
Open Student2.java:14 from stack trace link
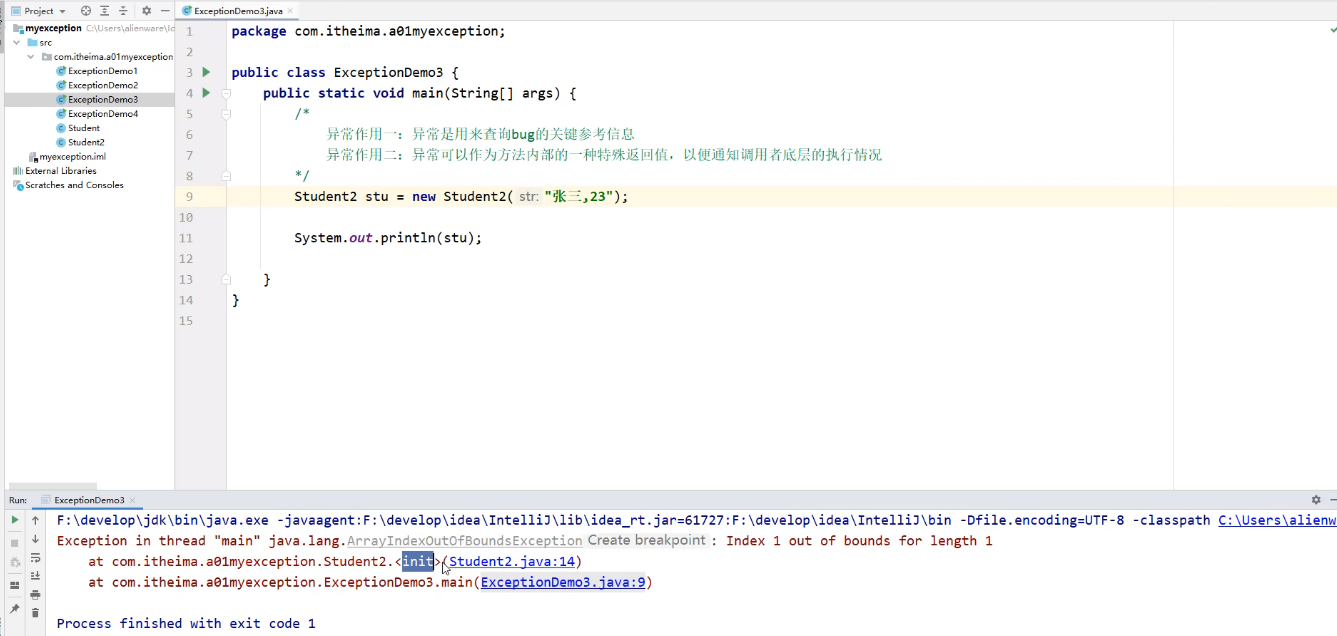coord(511,561)
